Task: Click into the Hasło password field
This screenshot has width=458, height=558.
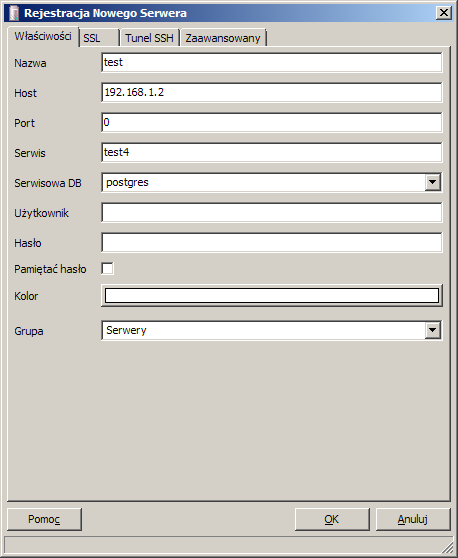Action: [272, 242]
